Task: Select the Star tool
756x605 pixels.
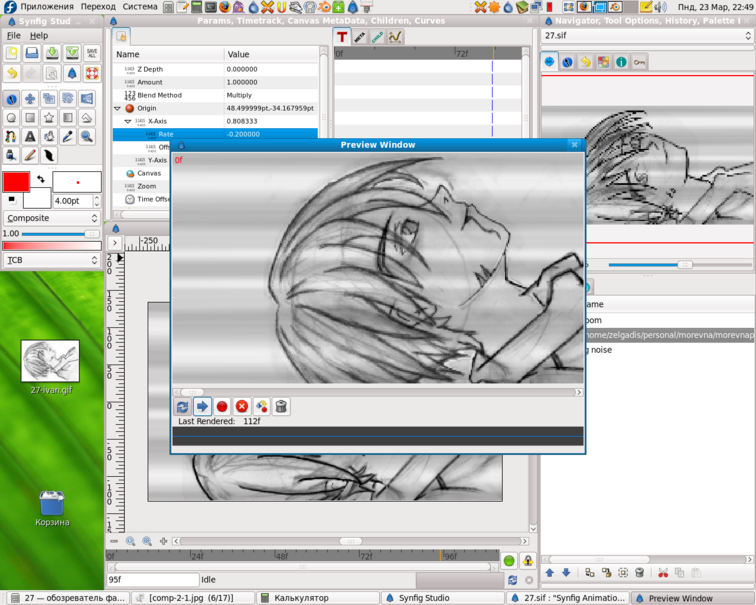Action: click(x=49, y=118)
